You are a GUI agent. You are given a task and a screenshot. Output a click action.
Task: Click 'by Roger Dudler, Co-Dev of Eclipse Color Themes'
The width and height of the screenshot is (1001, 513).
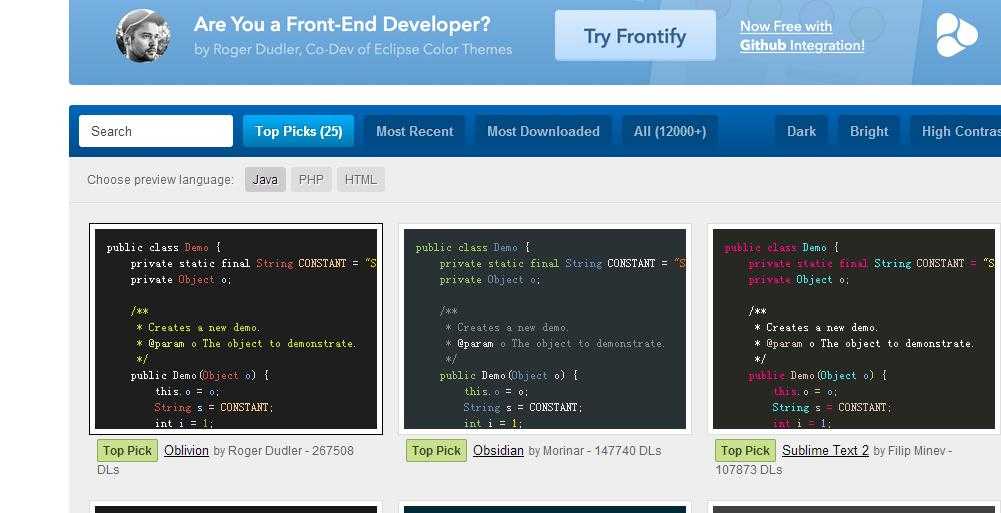coord(353,49)
